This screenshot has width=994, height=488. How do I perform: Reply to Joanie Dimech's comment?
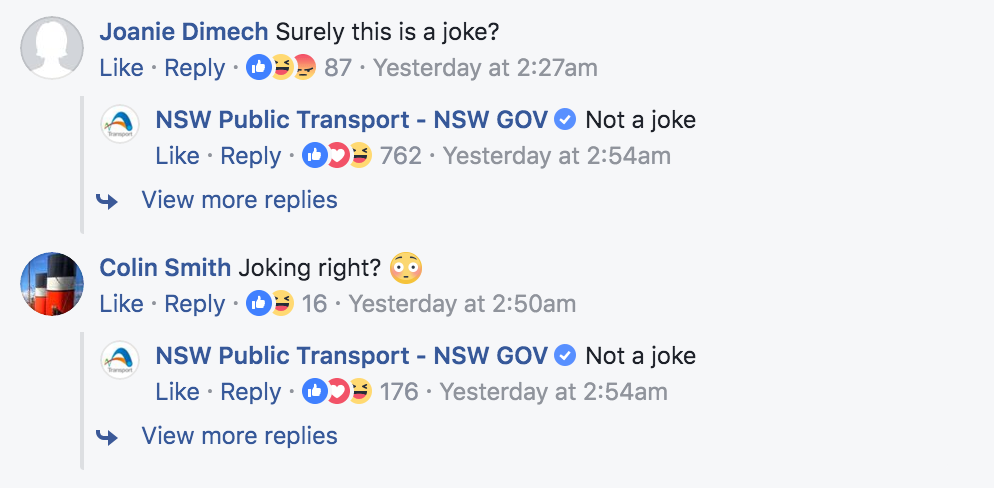pyautogui.click(x=194, y=69)
